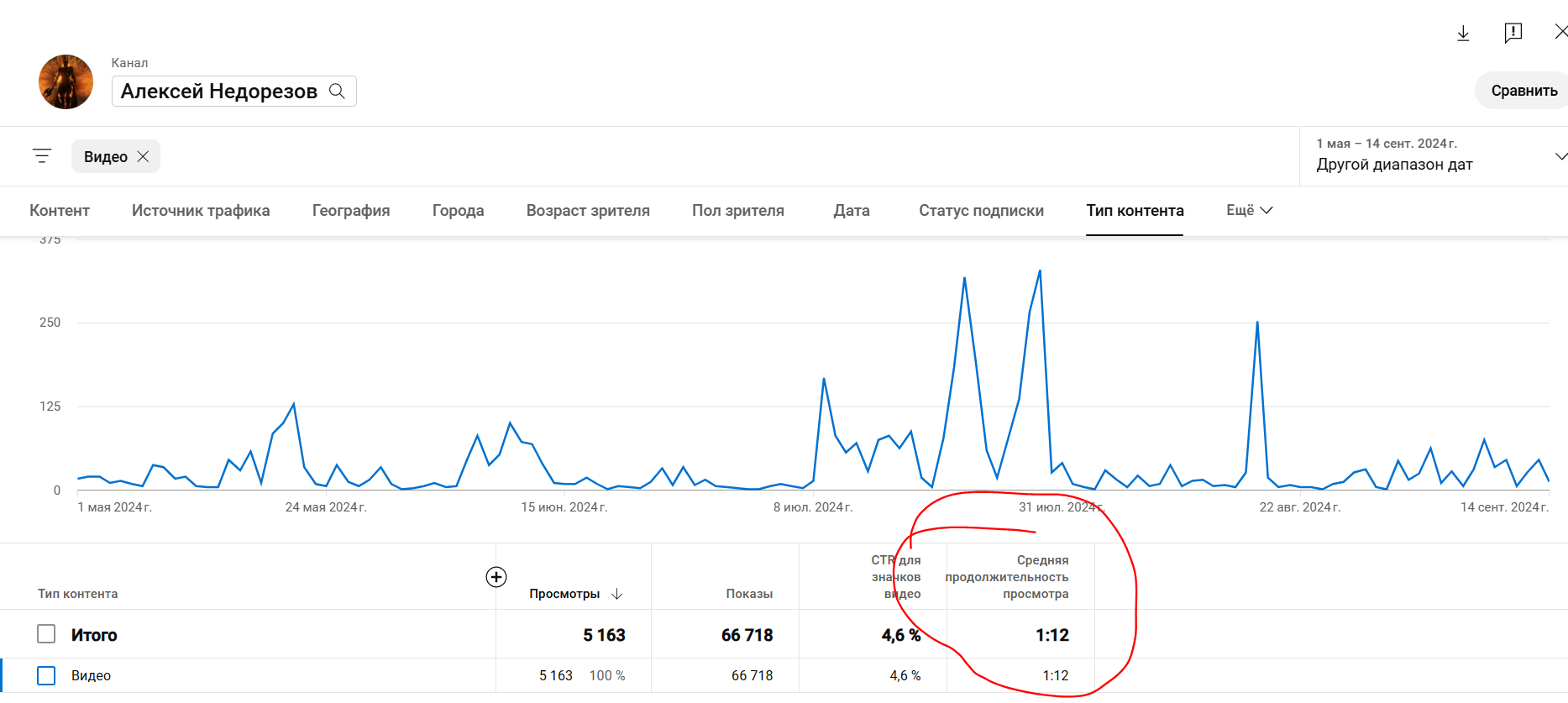Switch to the Источник трафика tab
The image size is (1568, 703).
coord(201,211)
